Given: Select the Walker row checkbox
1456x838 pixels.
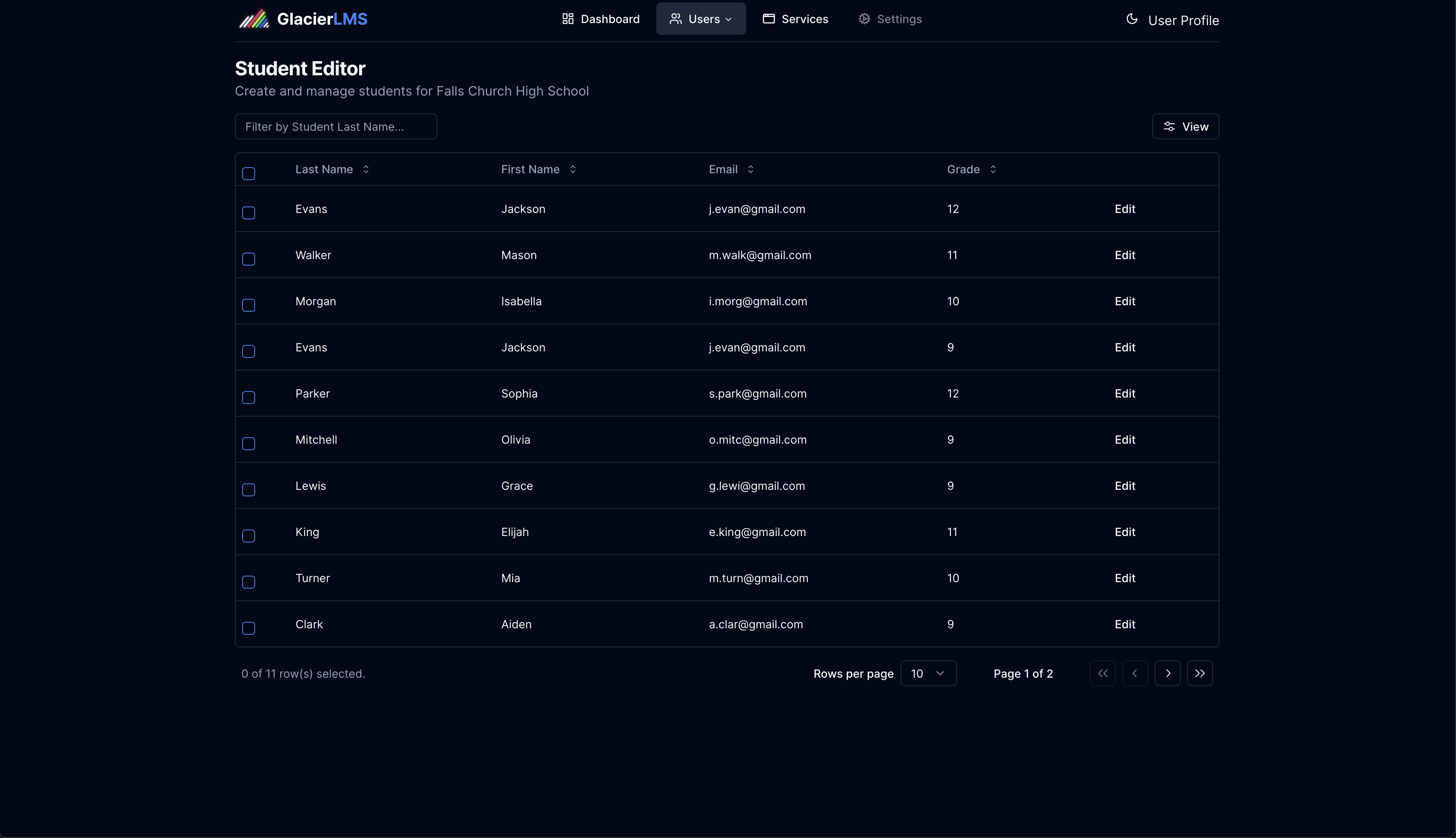Looking at the screenshot, I should (249, 259).
